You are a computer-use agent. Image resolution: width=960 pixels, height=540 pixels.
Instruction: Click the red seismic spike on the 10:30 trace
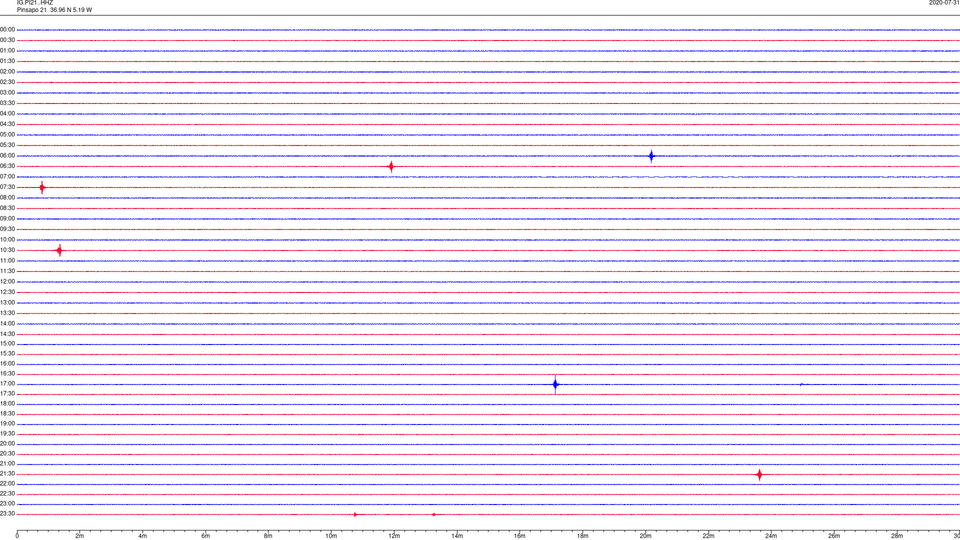coord(59,250)
